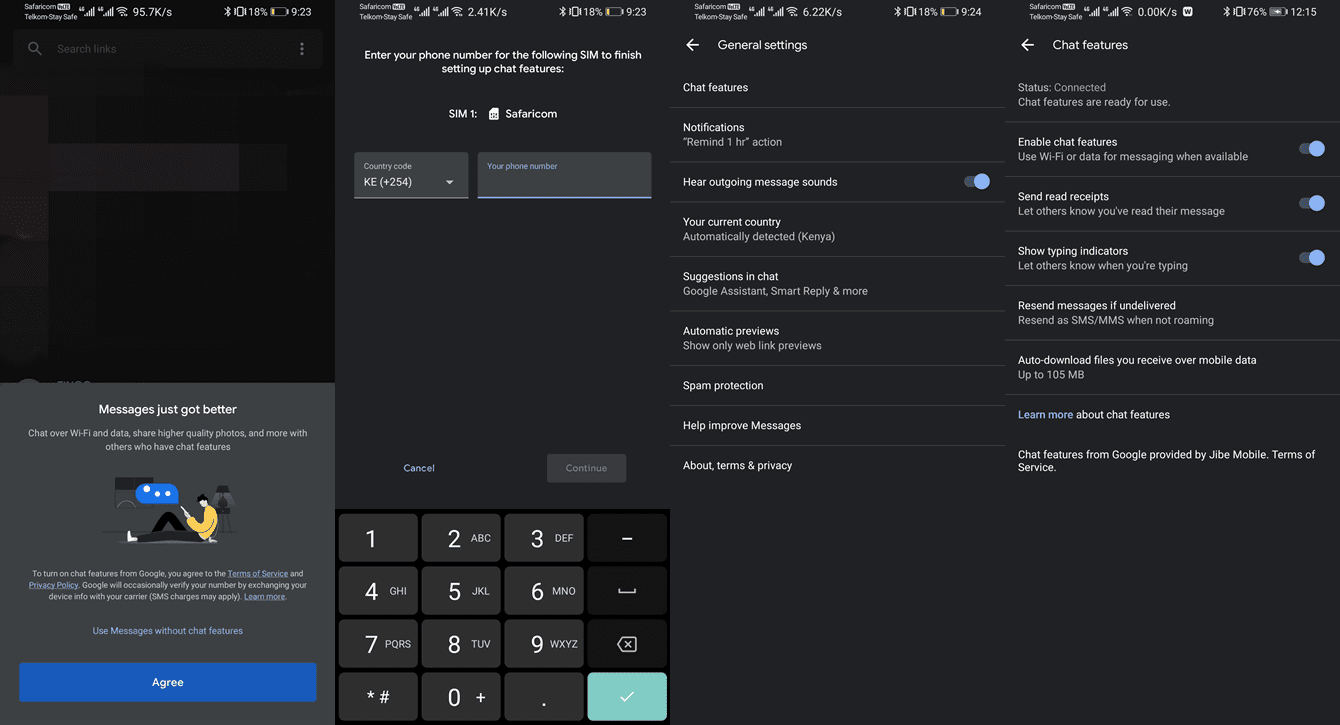The height and width of the screenshot is (725, 1340).
Task: Tap the minus keypad key
Action: point(627,538)
